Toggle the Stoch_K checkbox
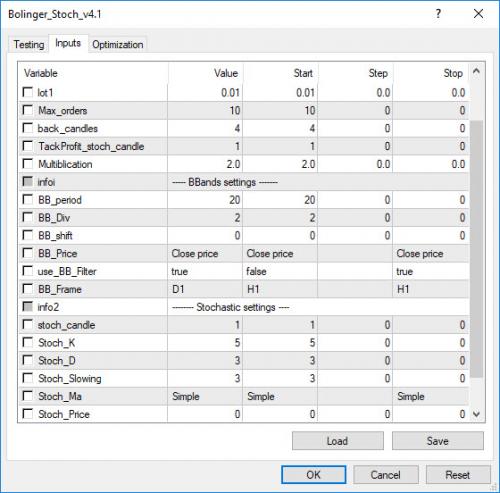Screen dimensions: 500x493 click(x=27, y=342)
